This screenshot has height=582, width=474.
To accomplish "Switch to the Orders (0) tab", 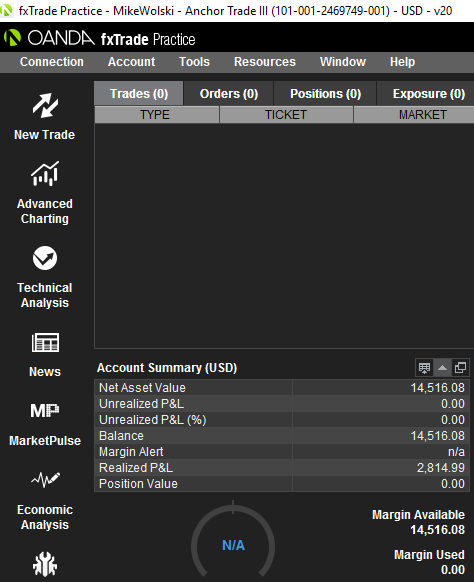I will [229, 94].
